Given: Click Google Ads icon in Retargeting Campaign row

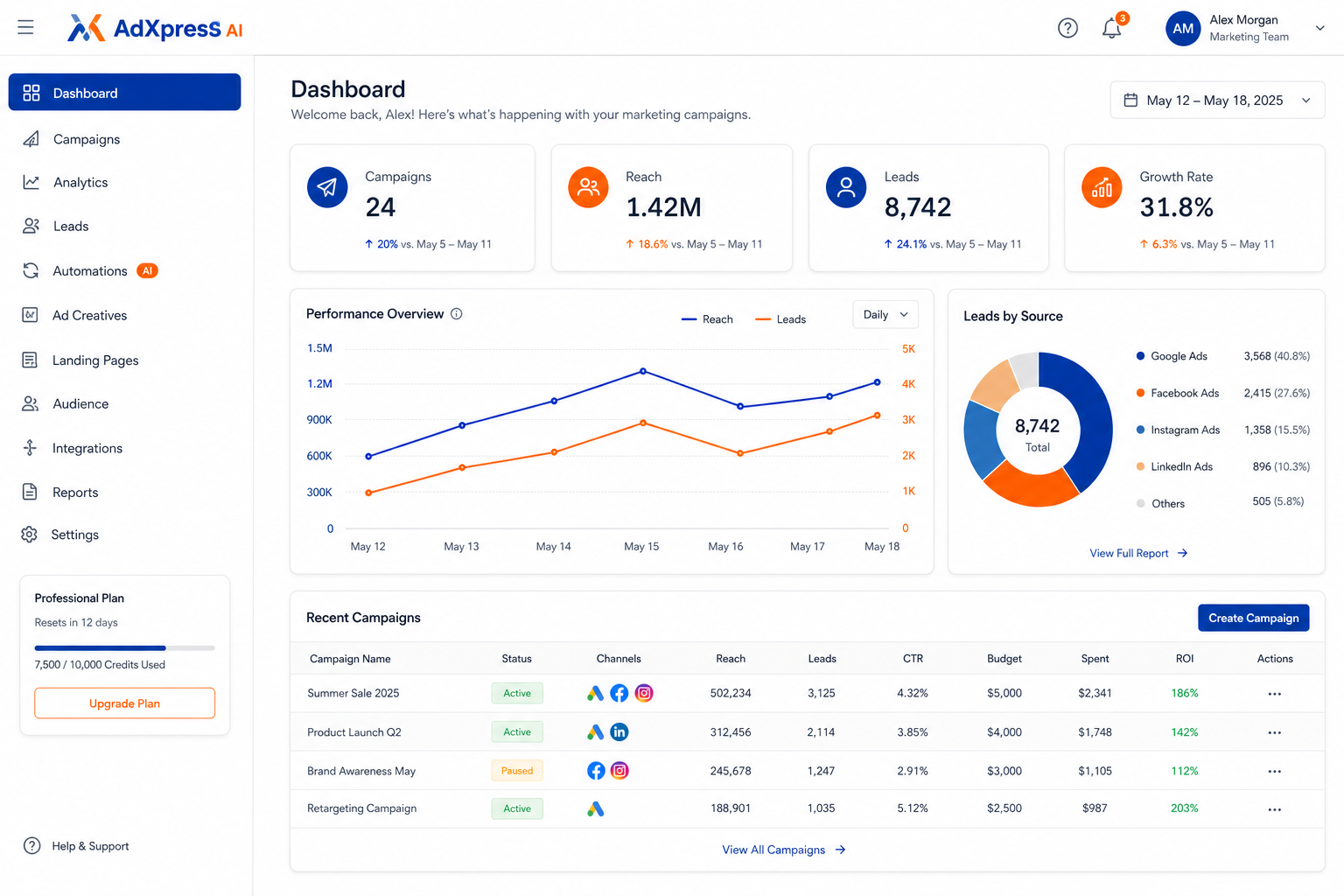Looking at the screenshot, I should tap(595, 809).
